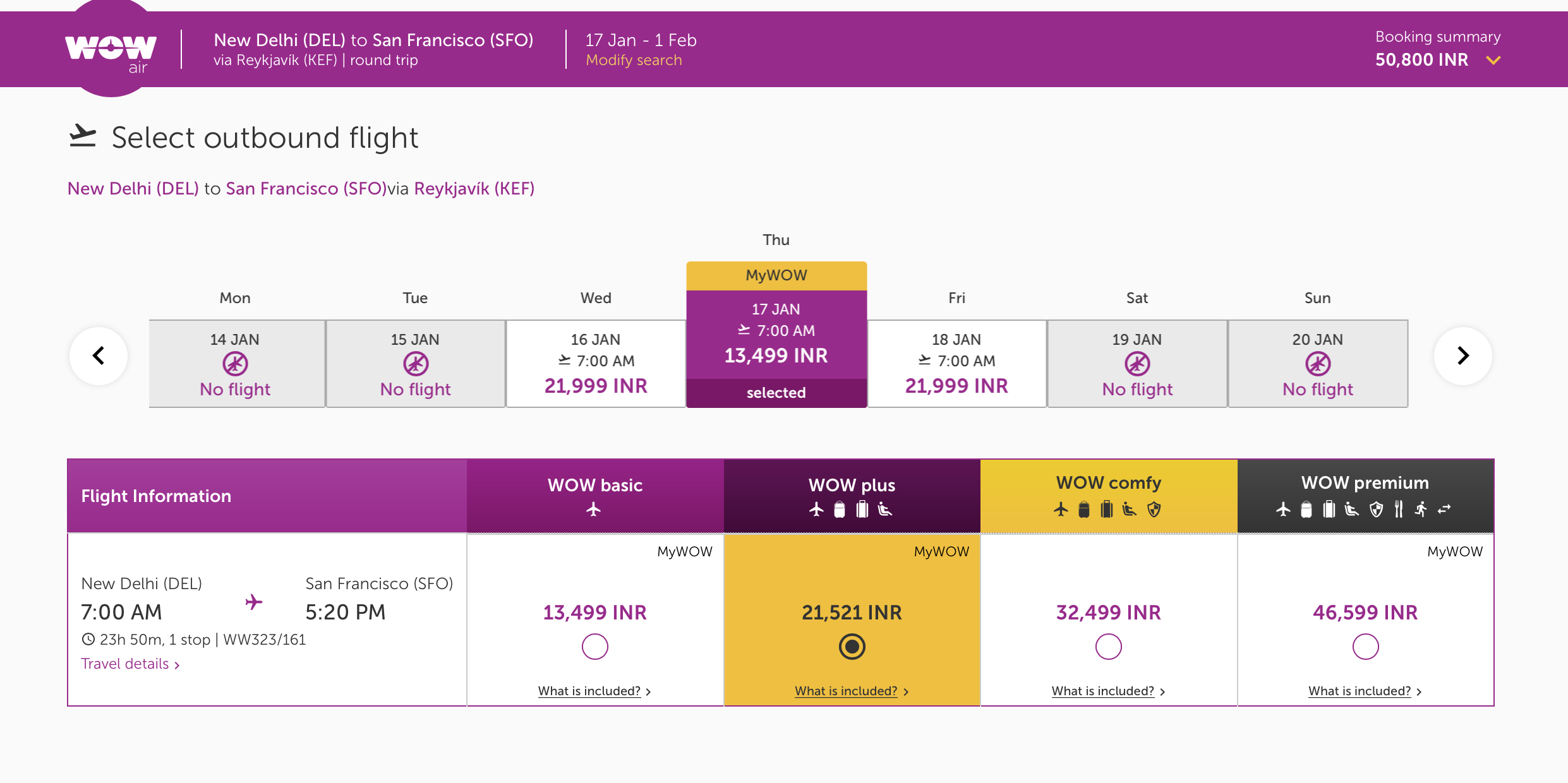
Task: Click the no-flight icon on 15 JAN
Action: click(416, 364)
